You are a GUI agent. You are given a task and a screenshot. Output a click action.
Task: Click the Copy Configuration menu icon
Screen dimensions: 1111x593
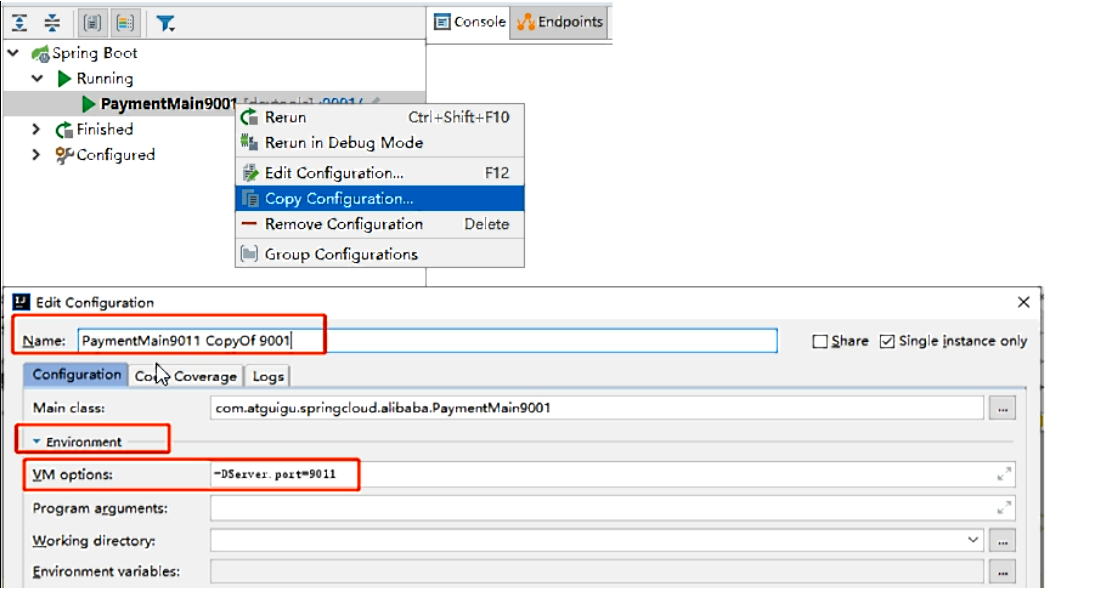pyautogui.click(x=250, y=198)
